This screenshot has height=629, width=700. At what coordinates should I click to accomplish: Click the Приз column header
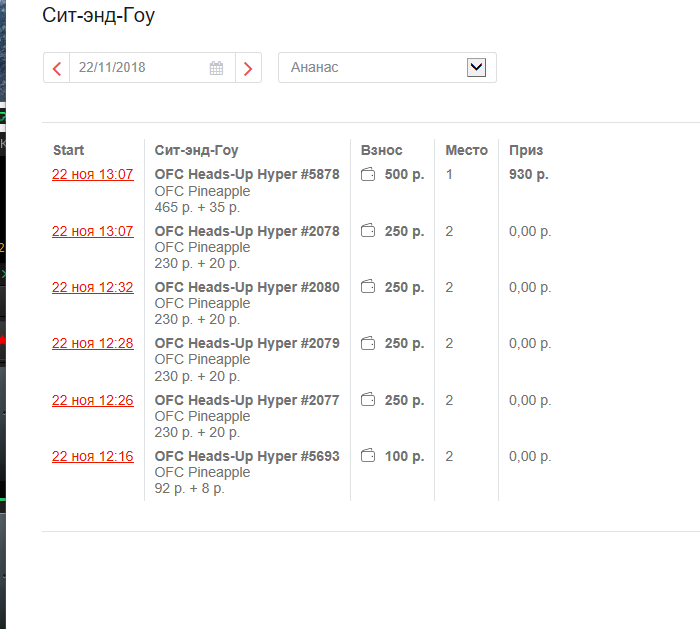click(526, 150)
